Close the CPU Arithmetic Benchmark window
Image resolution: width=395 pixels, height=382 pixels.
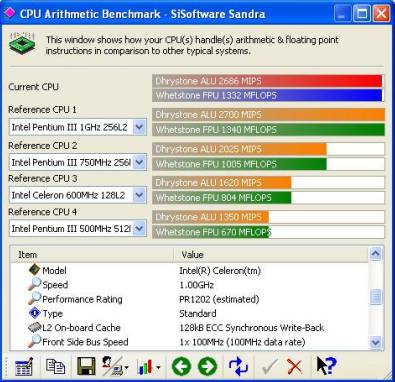click(x=381, y=14)
